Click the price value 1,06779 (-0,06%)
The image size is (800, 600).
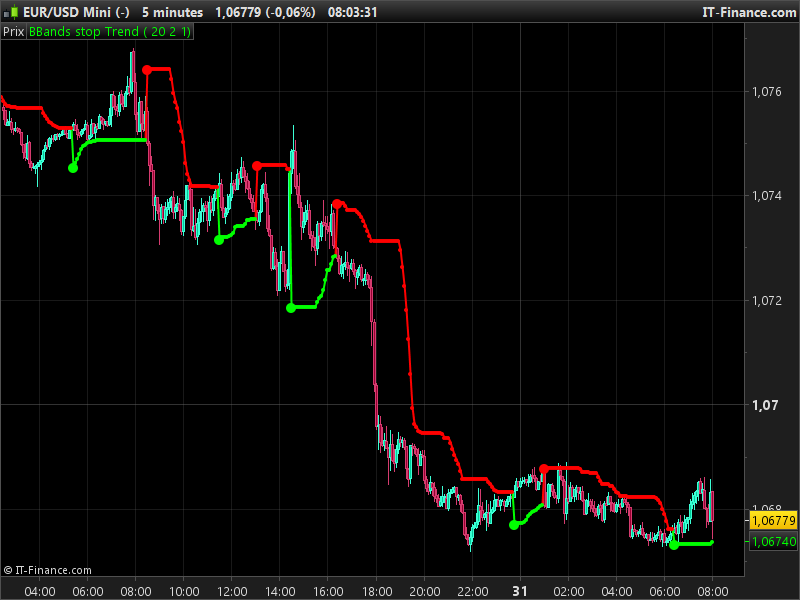265,12
